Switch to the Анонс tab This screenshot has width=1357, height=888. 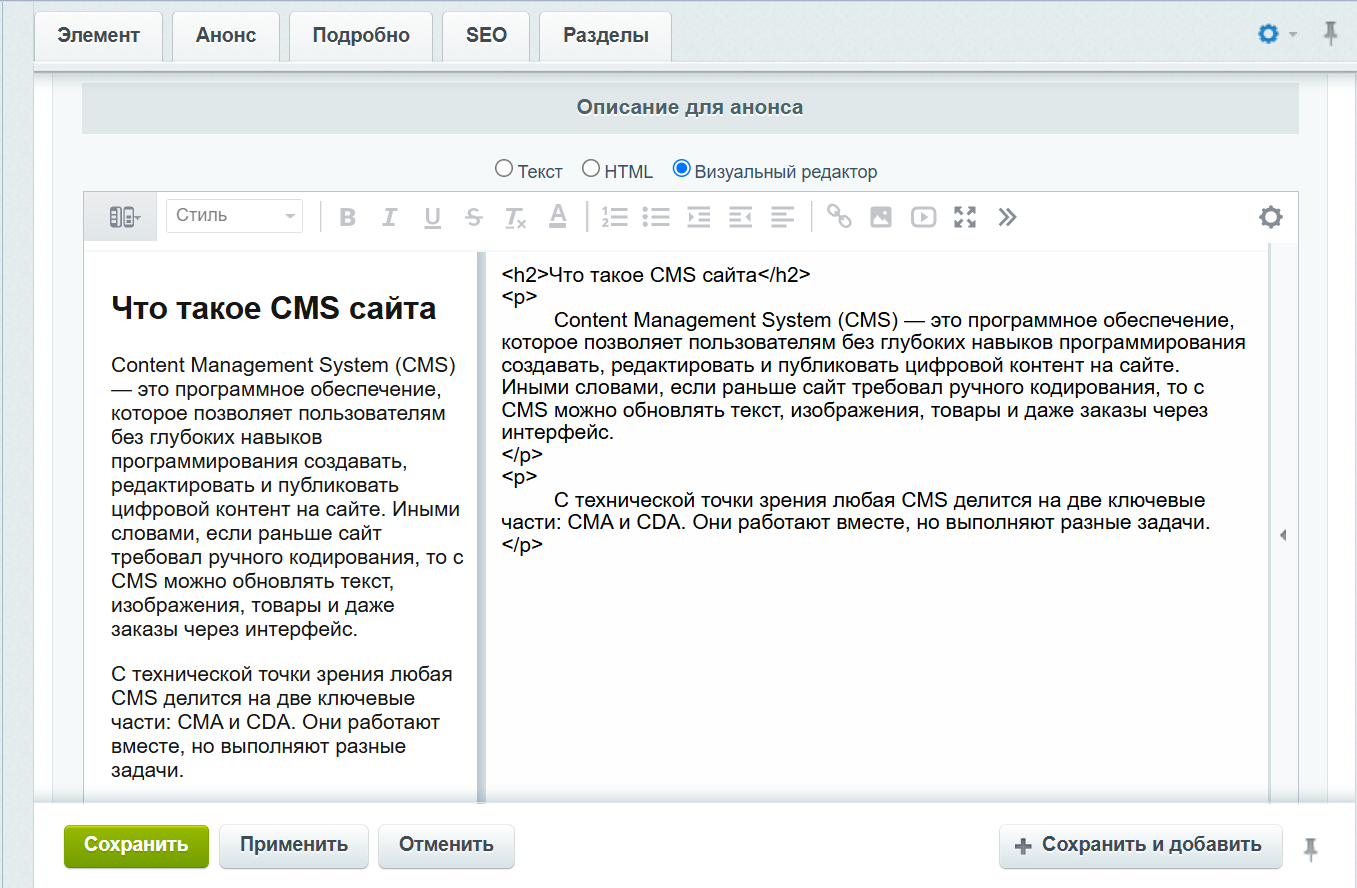coord(226,36)
